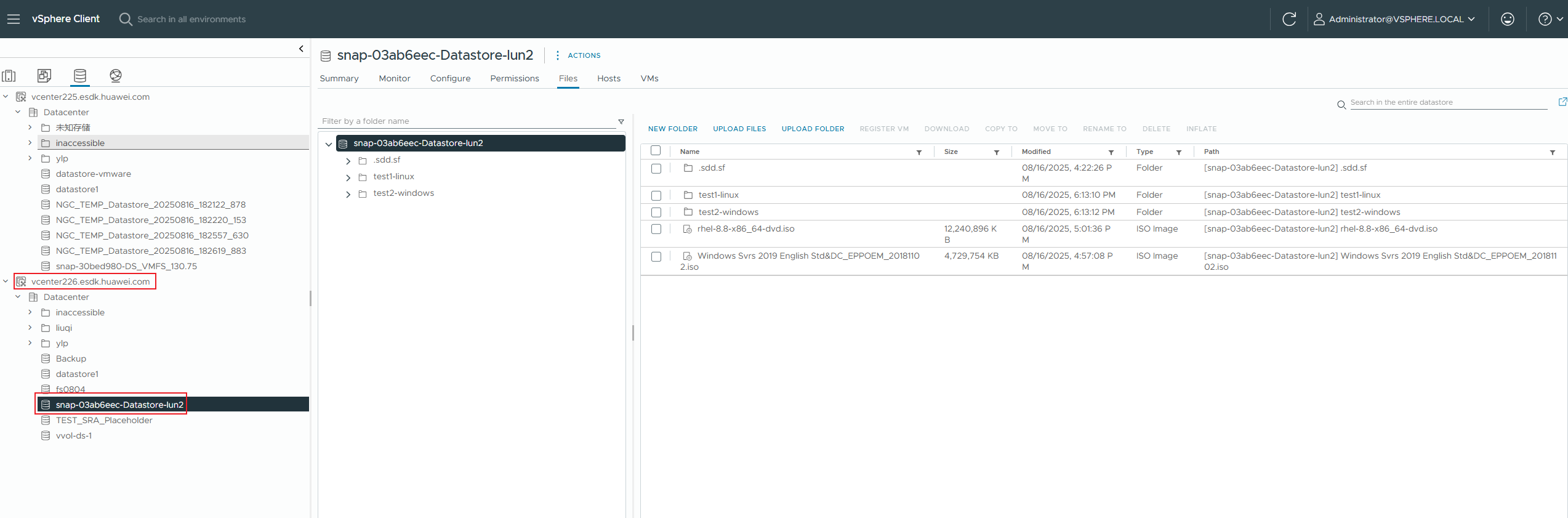Check the test2-windows row checkbox
The width and height of the screenshot is (1568, 518).
656,212
